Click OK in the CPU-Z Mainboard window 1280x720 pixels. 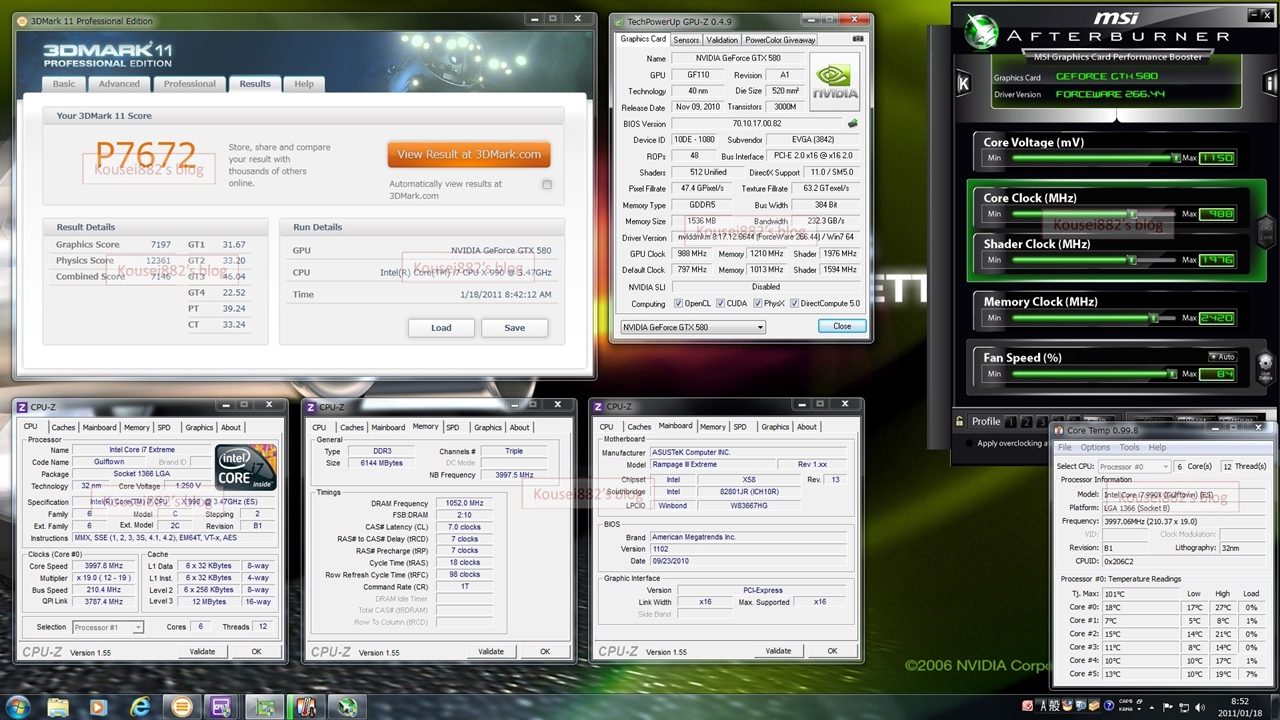click(832, 651)
